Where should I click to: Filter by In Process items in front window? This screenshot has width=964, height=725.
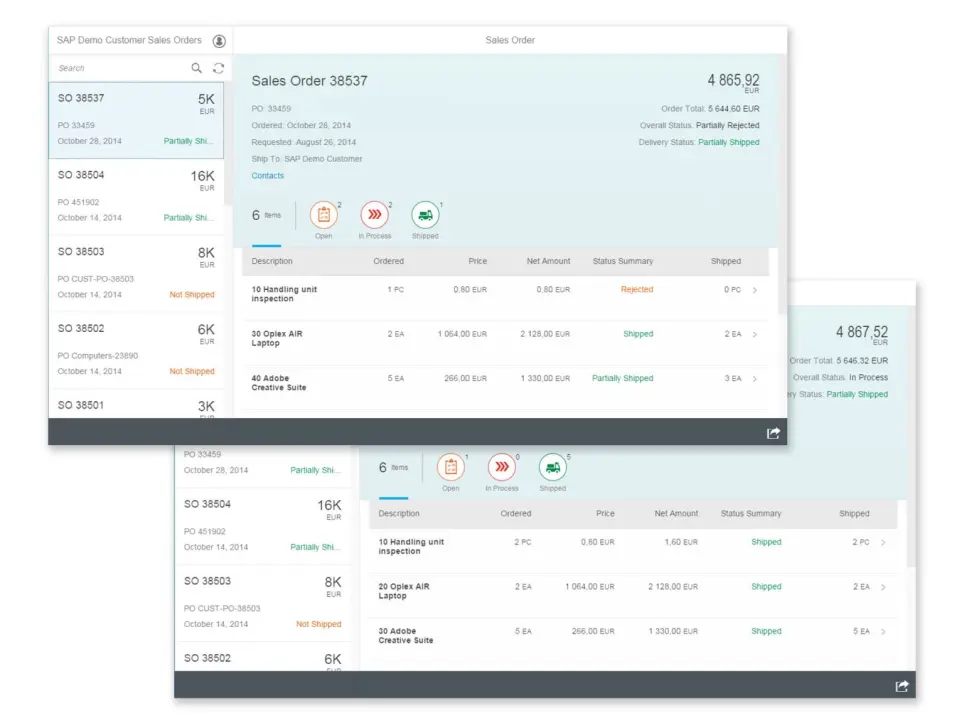pos(374,215)
